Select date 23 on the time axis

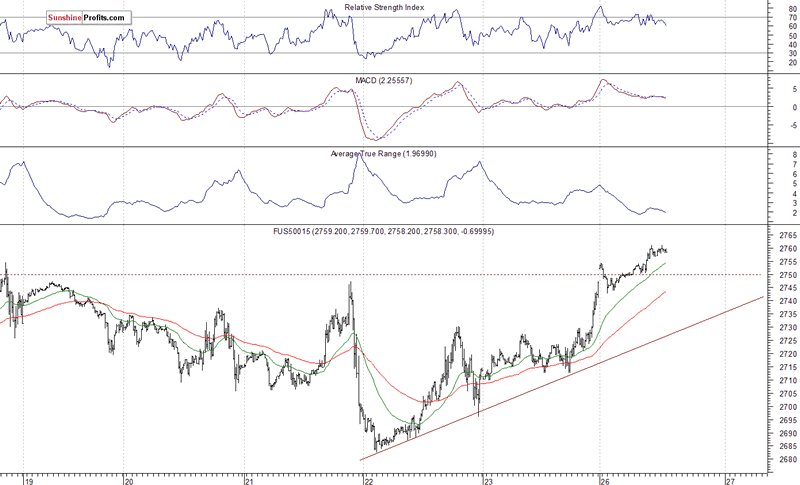486,478
